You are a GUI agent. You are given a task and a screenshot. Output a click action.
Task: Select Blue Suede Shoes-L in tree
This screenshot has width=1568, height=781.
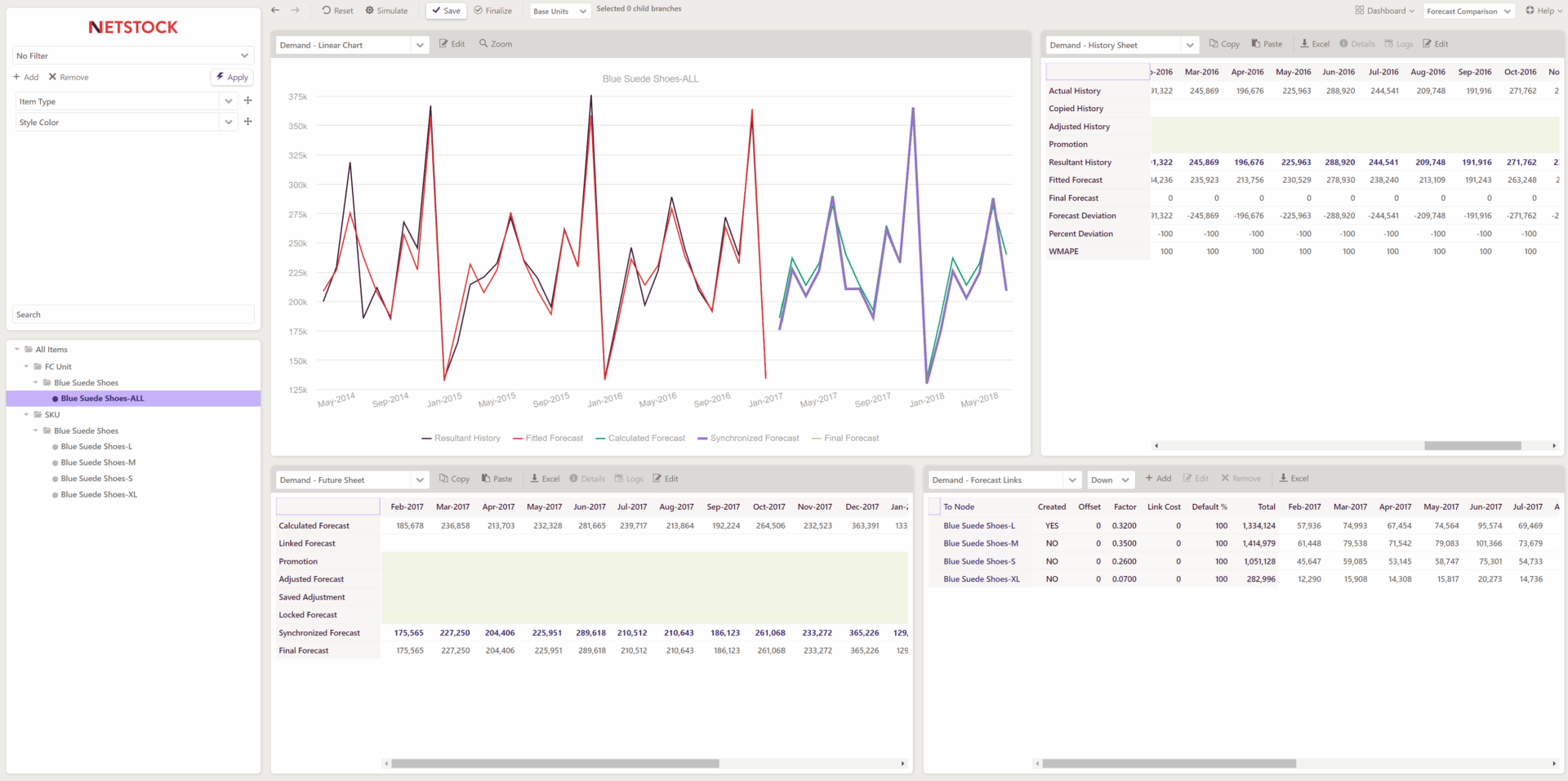pos(96,447)
